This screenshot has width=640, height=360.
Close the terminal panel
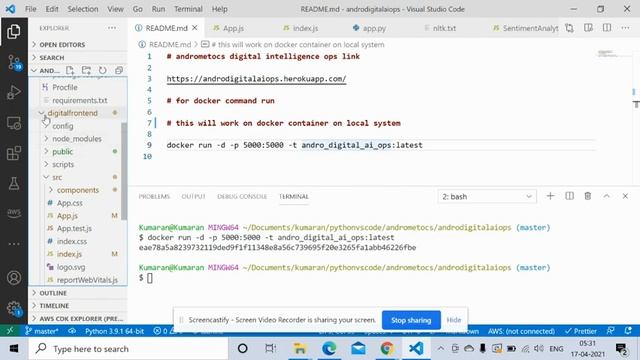pyautogui.click(x=625, y=196)
